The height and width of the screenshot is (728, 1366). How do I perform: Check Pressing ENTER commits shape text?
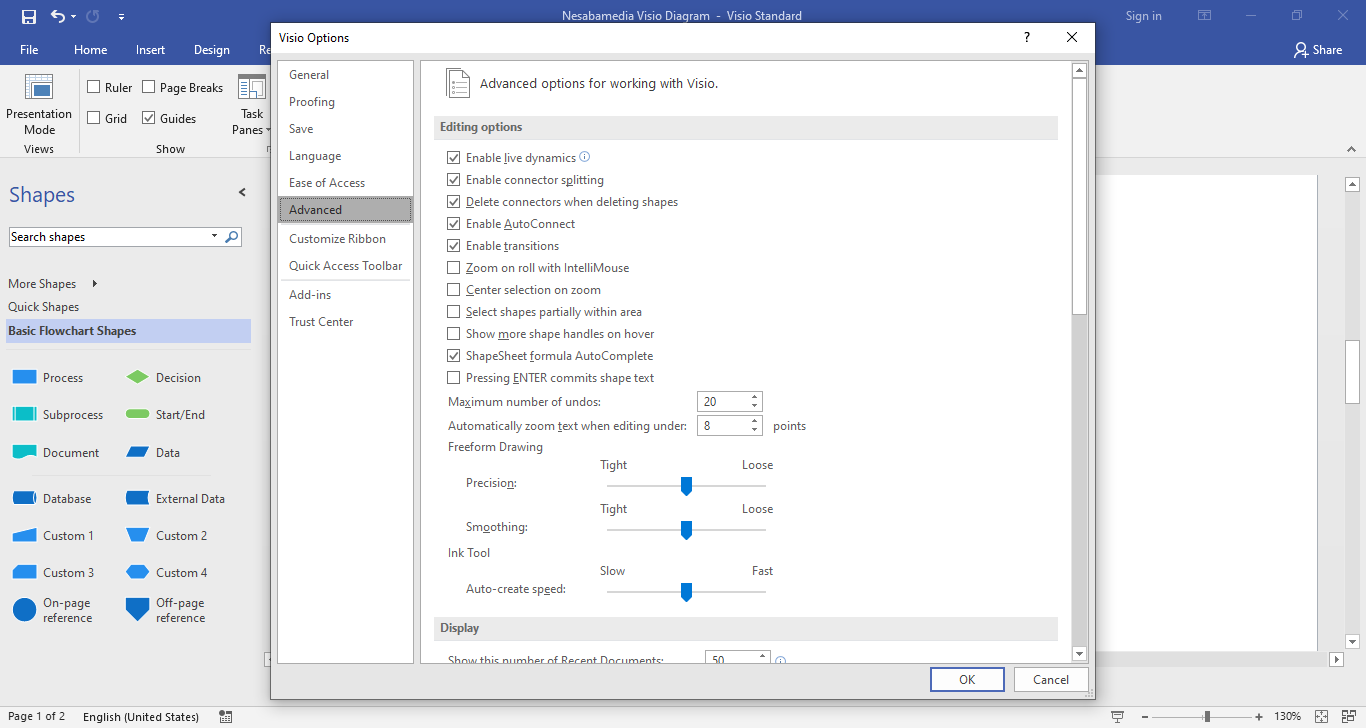(x=454, y=378)
